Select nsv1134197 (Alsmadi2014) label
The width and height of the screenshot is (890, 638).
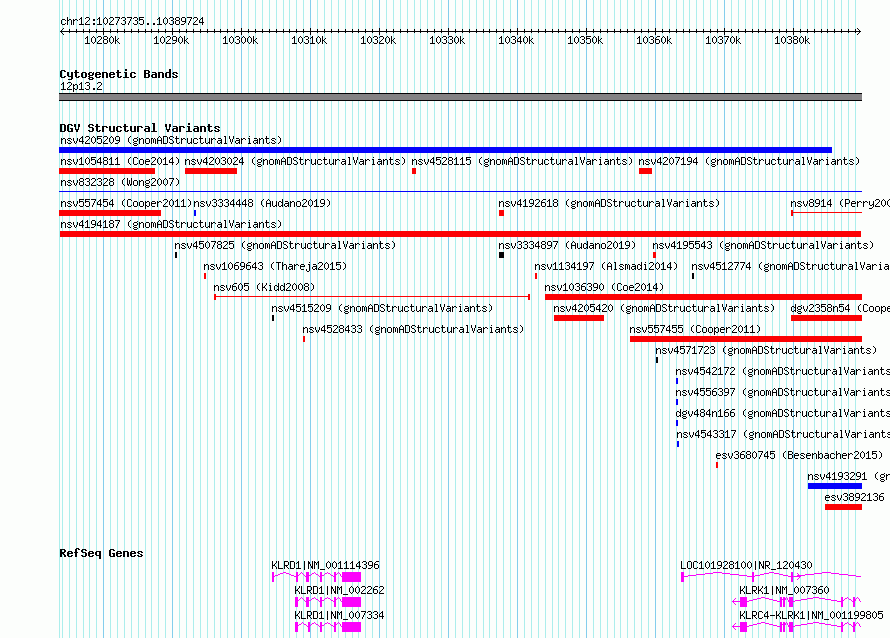[x=606, y=266]
